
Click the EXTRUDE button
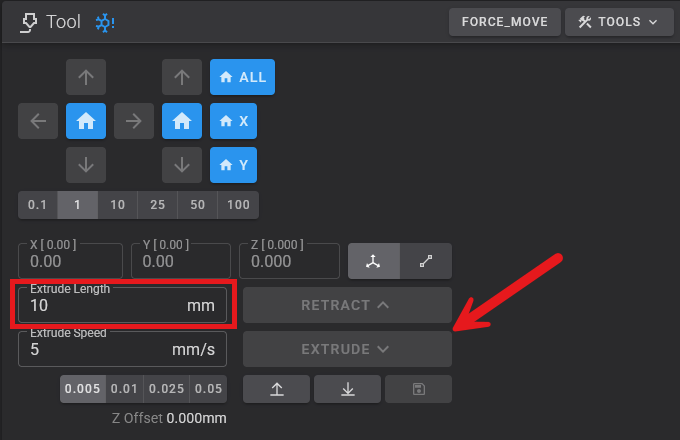pos(347,349)
